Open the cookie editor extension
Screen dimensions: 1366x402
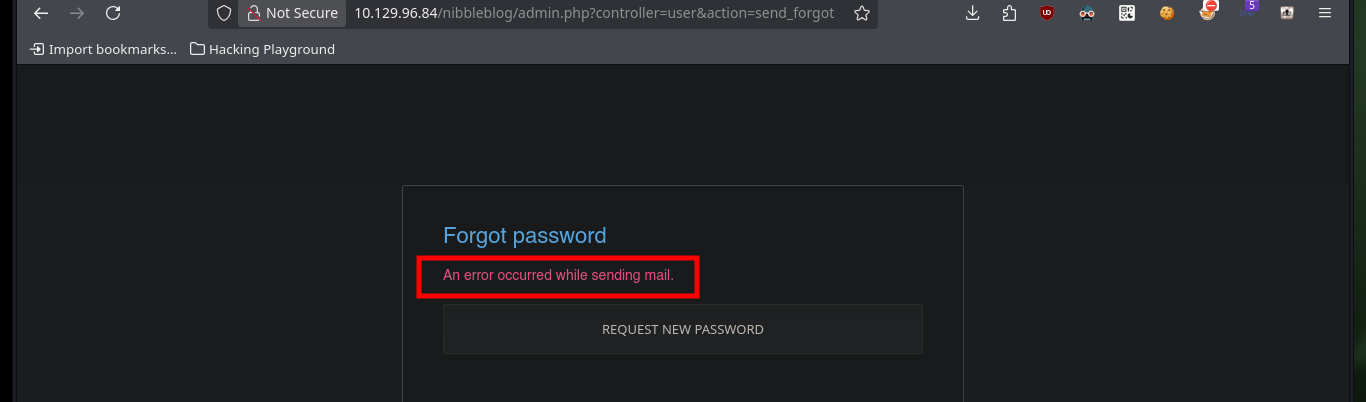tap(1167, 13)
